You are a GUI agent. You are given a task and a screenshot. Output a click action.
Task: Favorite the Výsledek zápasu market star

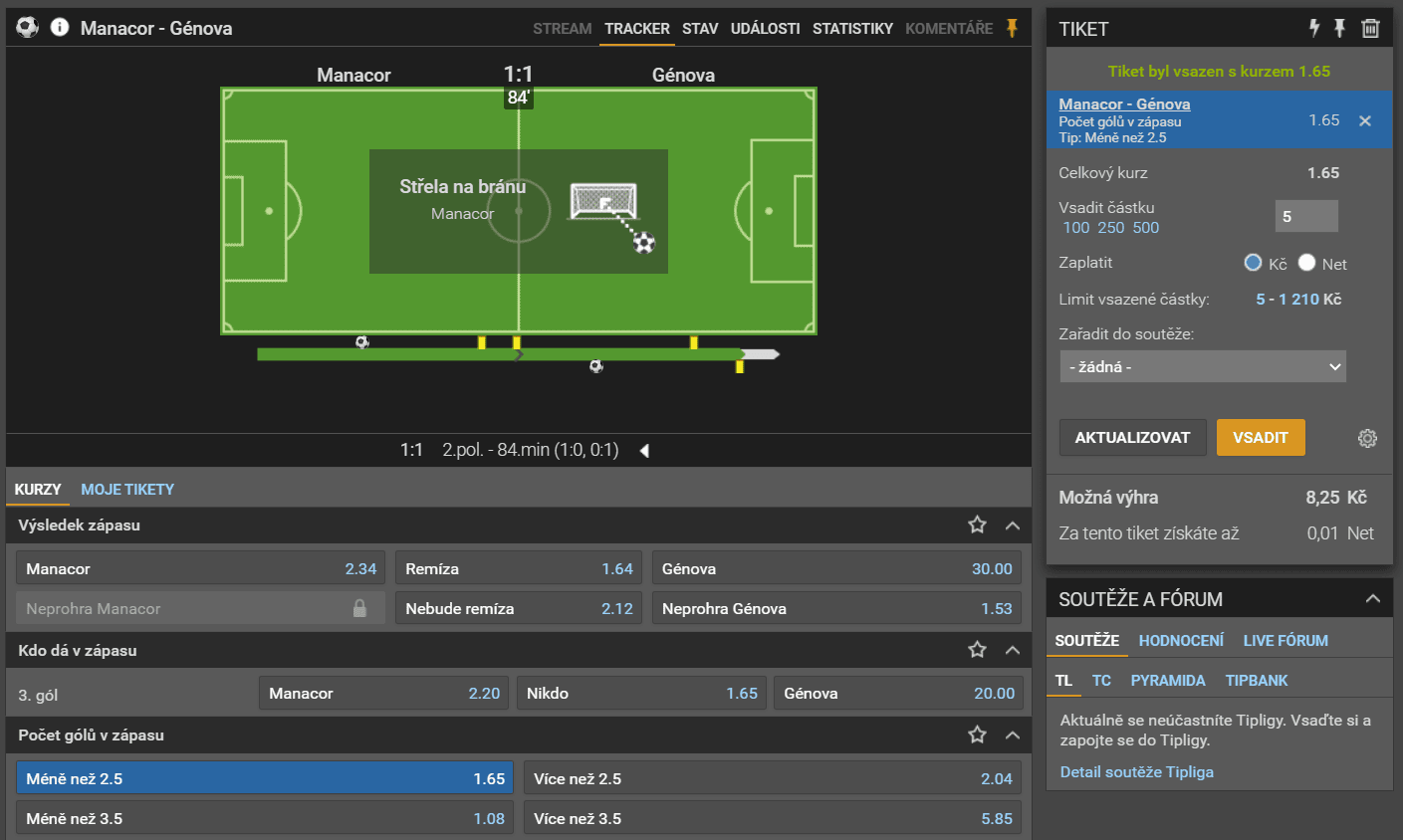(977, 525)
